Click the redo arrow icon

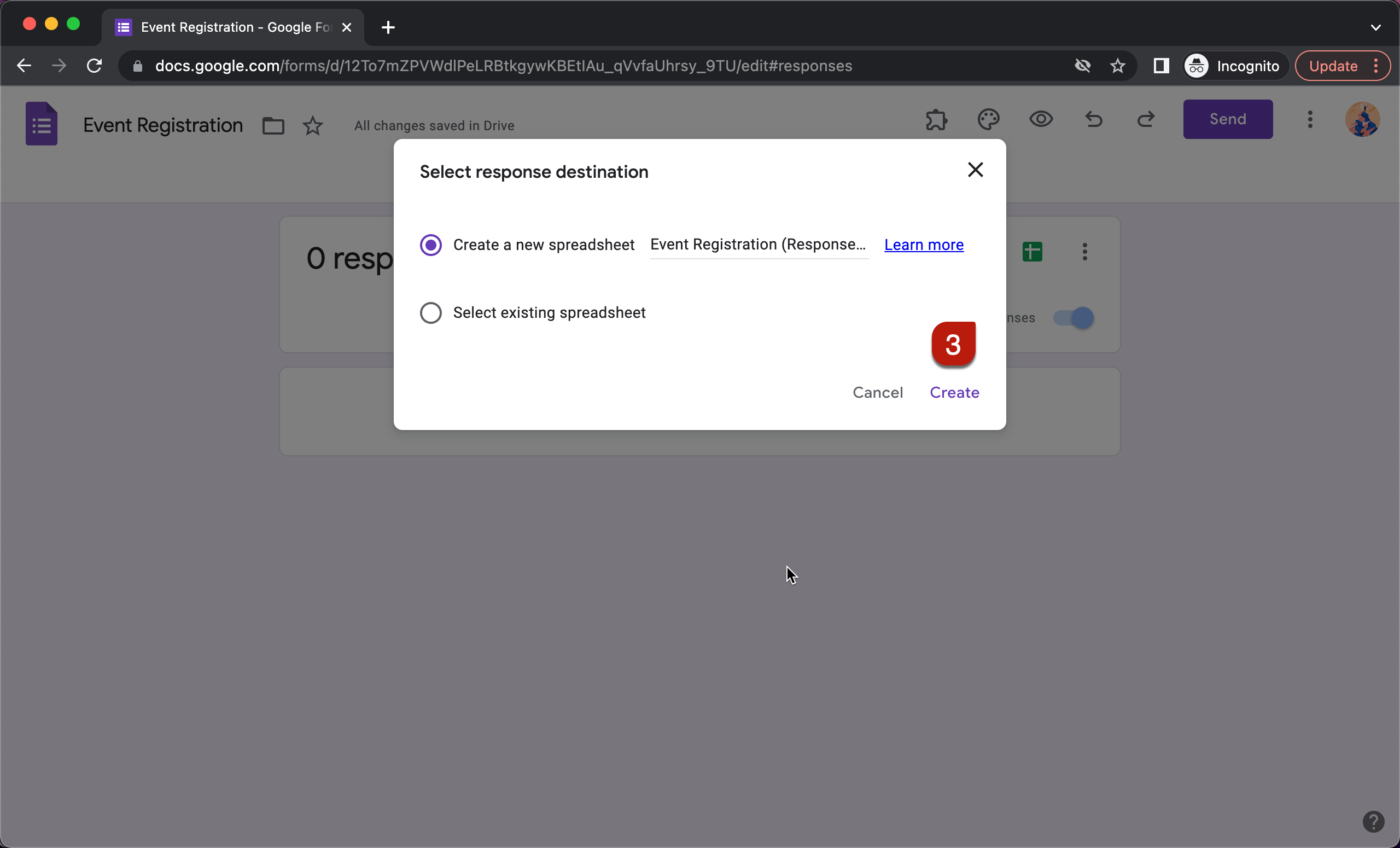pyautogui.click(x=1146, y=119)
